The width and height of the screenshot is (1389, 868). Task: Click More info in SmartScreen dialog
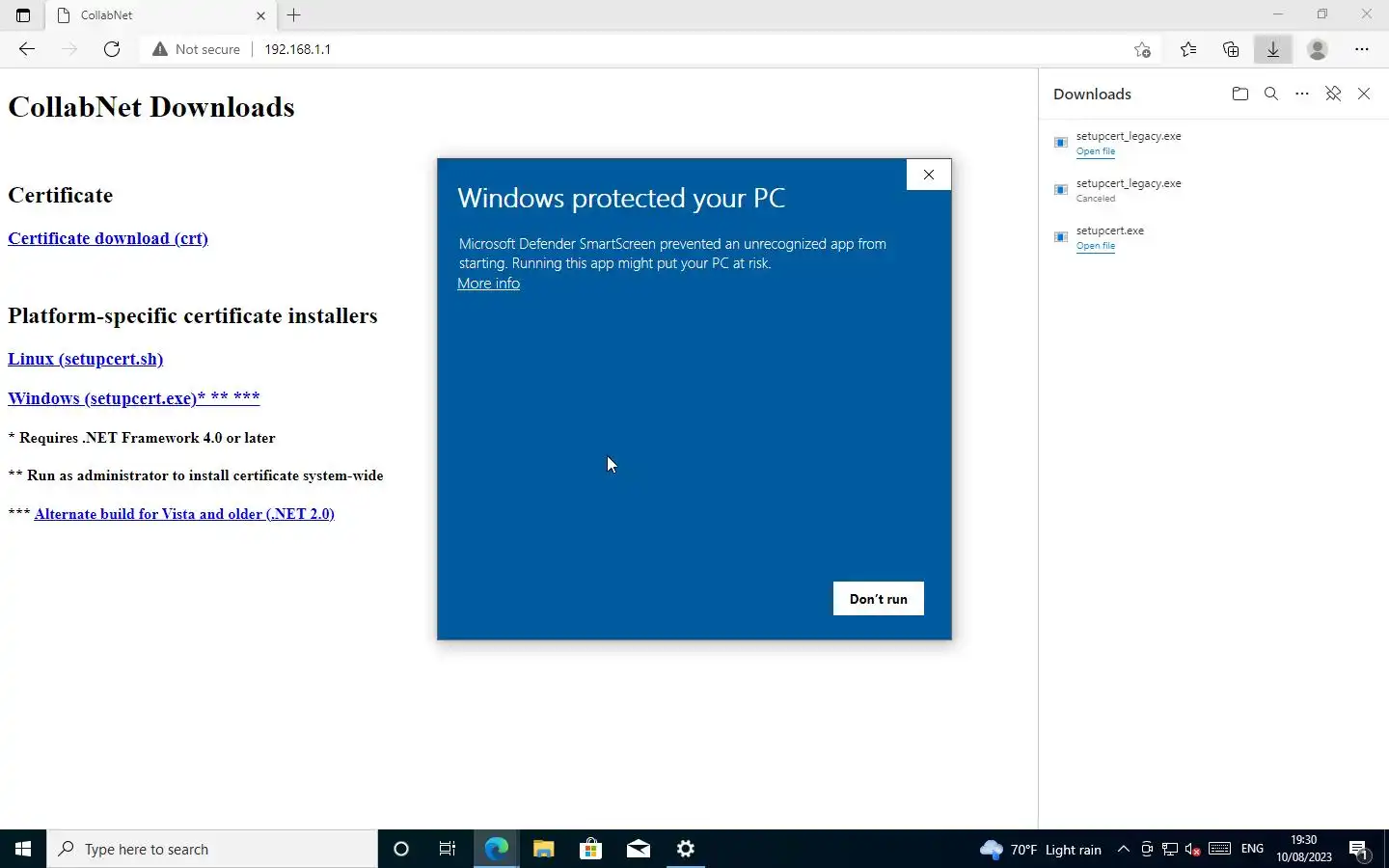click(x=488, y=284)
